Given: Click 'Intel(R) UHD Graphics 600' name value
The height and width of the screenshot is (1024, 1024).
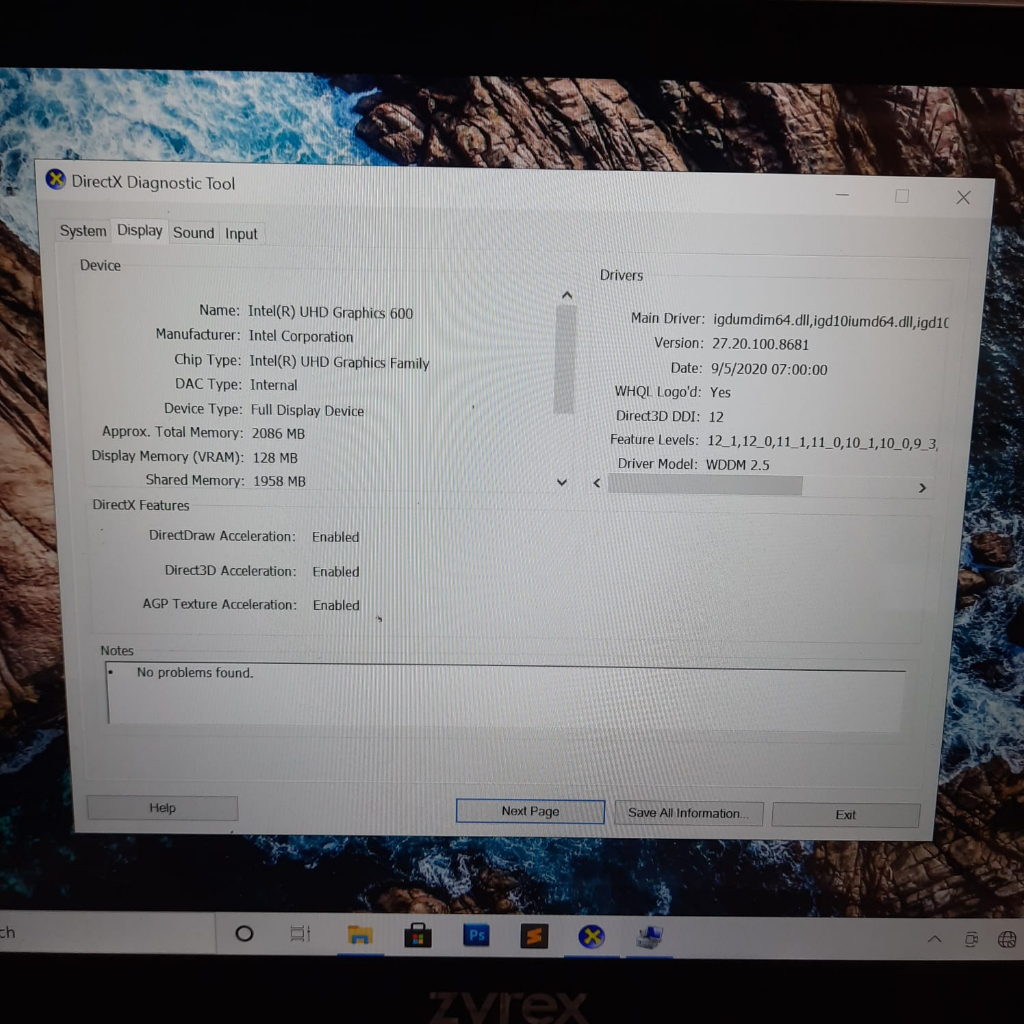Looking at the screenshot, I should pos(330,313).
